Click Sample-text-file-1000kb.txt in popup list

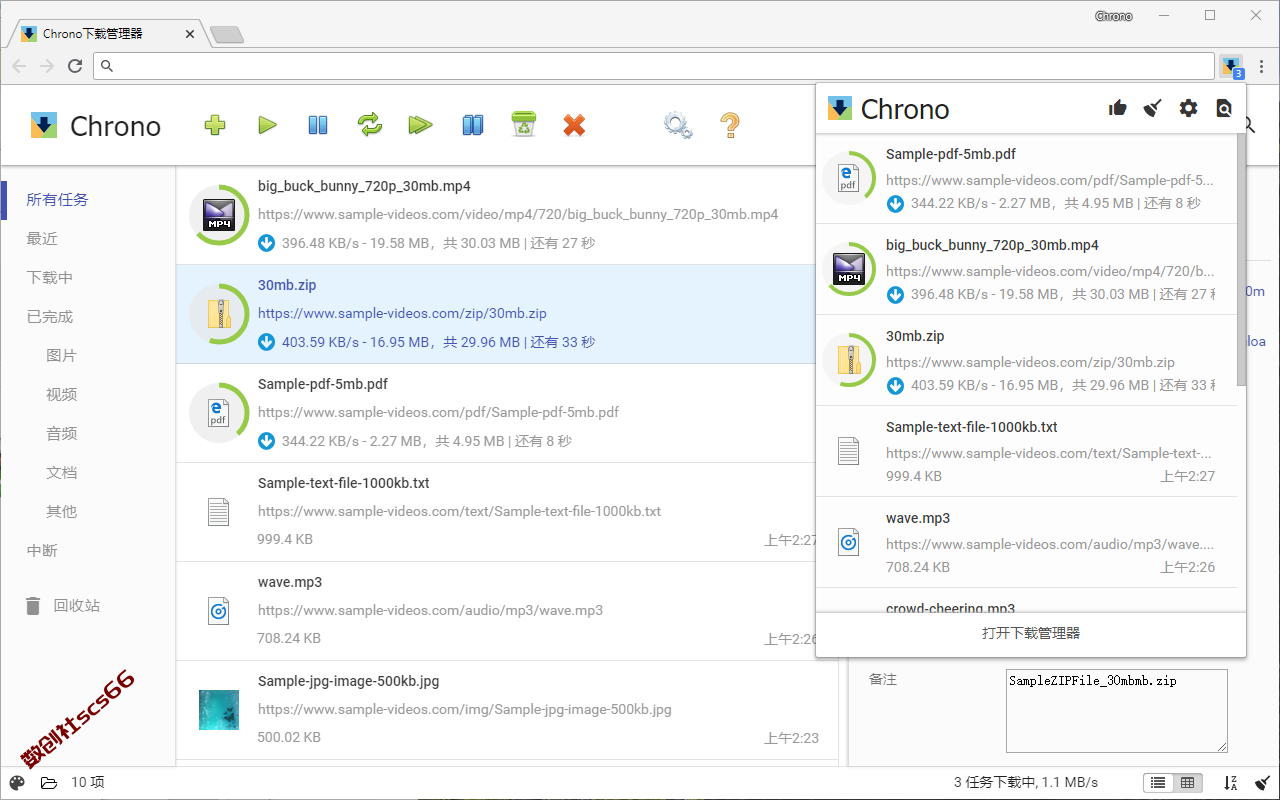click(1027, 451)
